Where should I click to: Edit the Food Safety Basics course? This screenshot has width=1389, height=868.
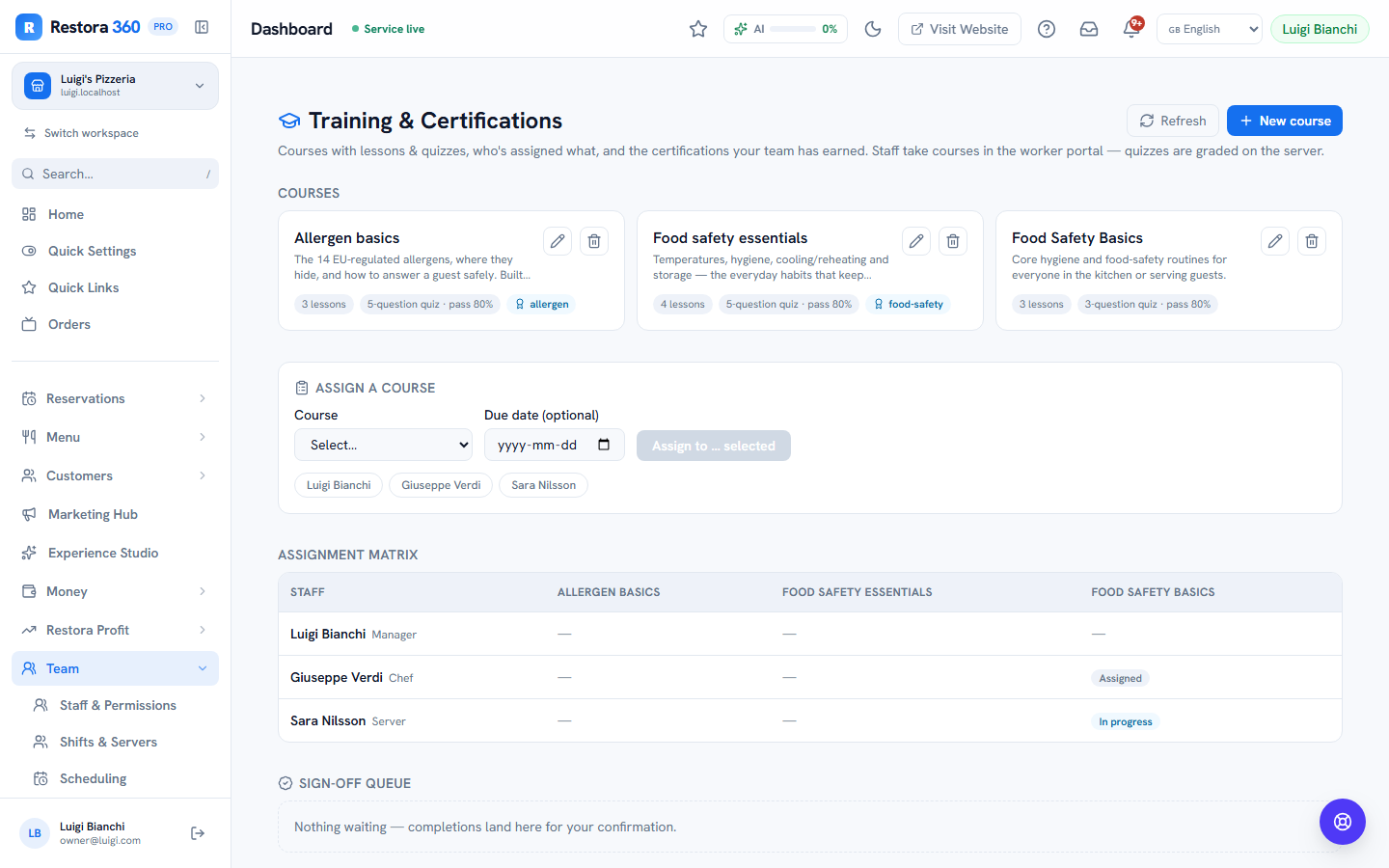[1275, 241]
